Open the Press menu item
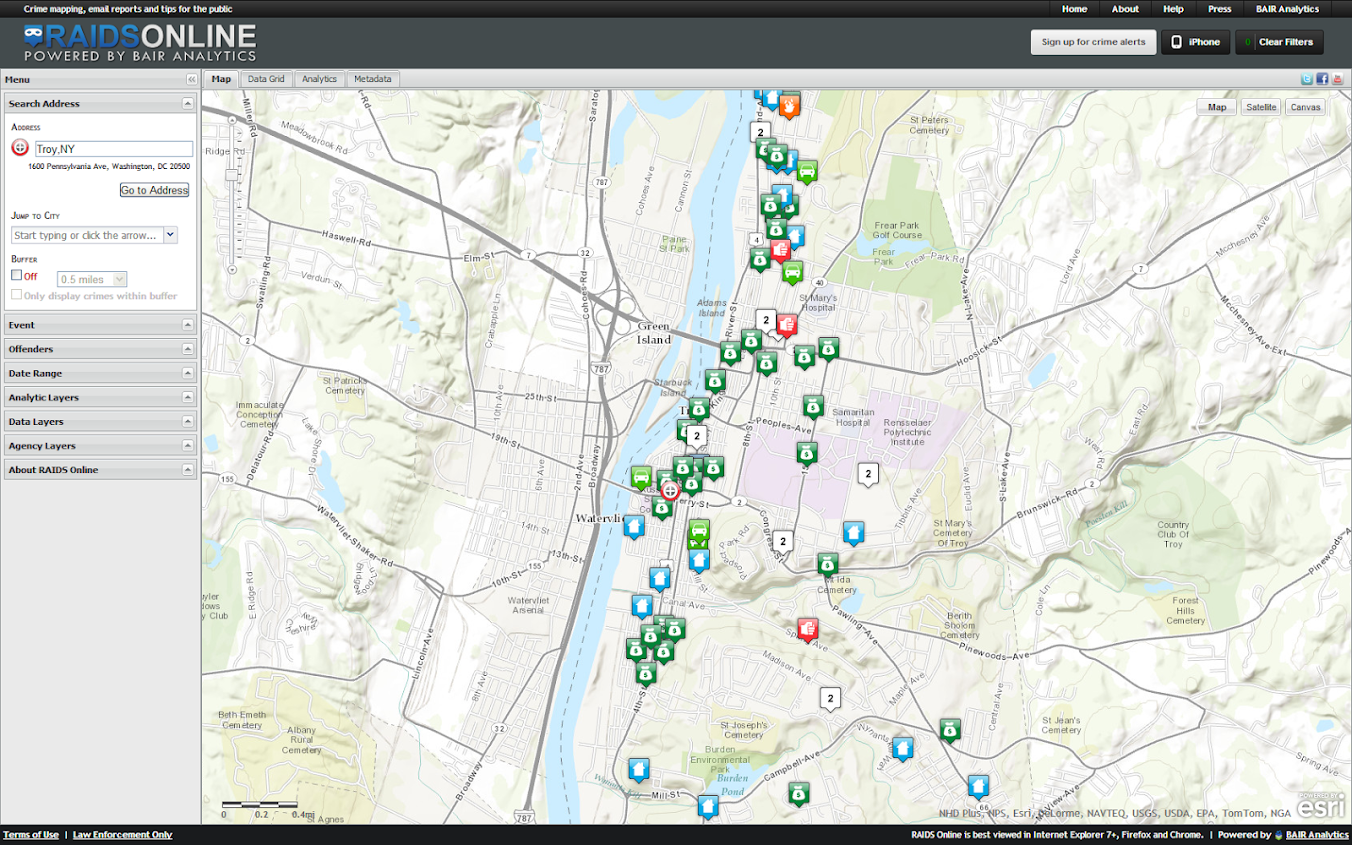This screenshot has width=1352, height=845. point(1219,9)
